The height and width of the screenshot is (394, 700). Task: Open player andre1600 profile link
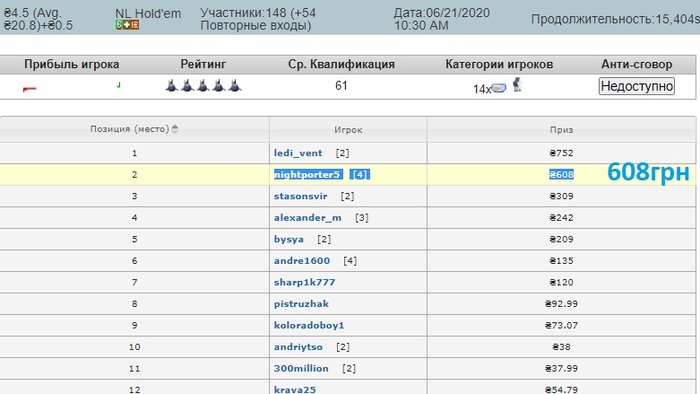point(302,261)
